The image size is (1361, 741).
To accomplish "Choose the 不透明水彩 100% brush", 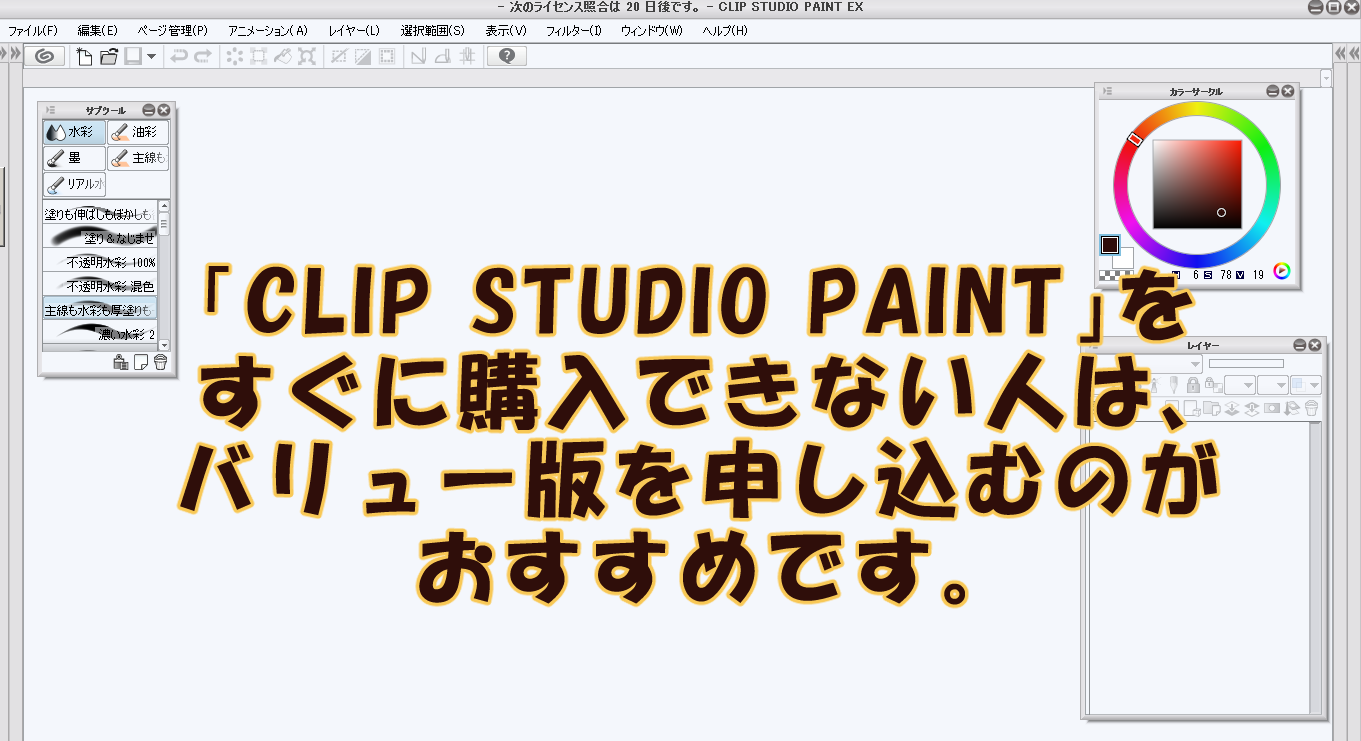I will click(x=100, y=261).
